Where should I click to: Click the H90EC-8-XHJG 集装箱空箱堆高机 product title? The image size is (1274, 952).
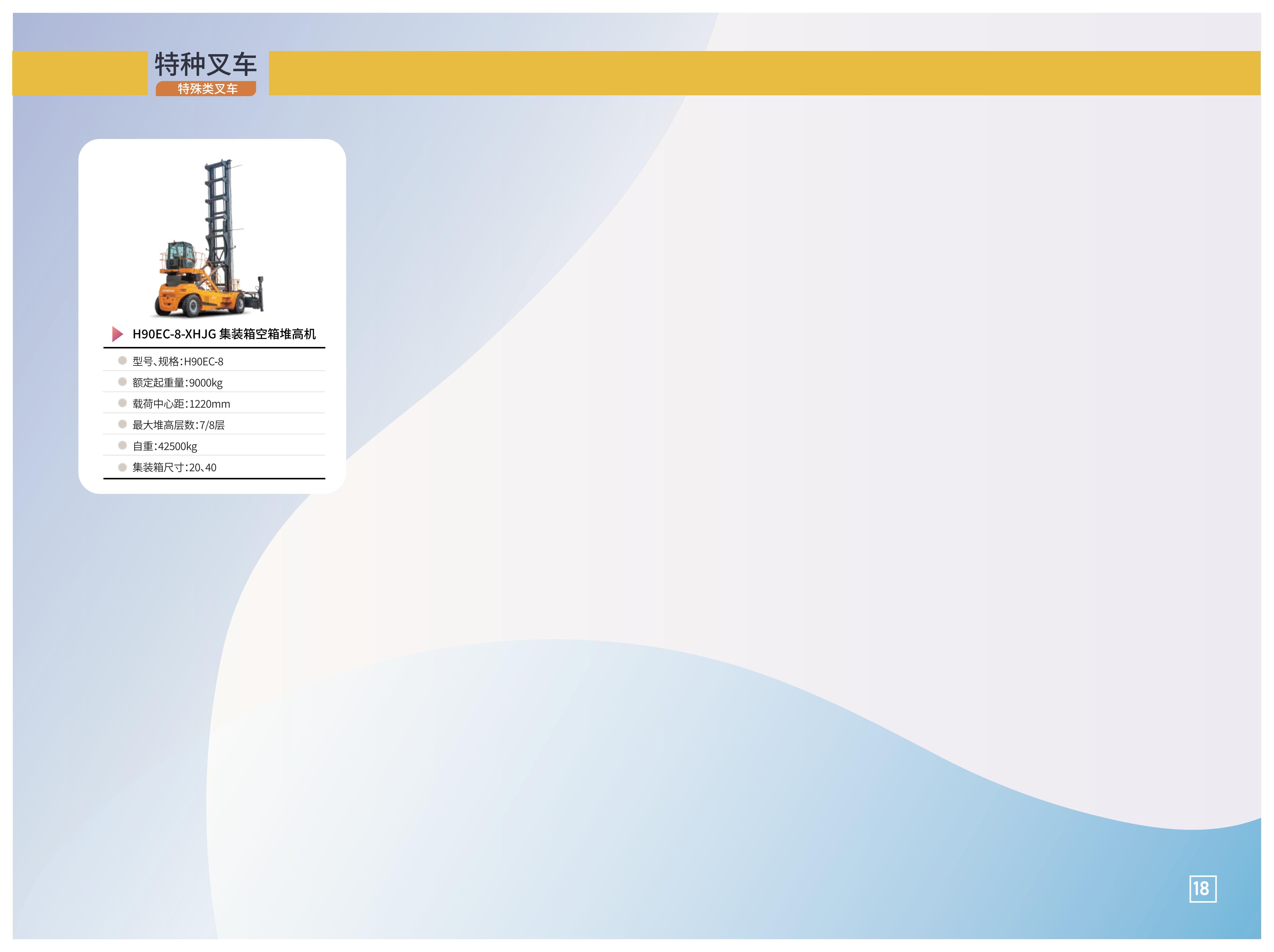[224, 334]
